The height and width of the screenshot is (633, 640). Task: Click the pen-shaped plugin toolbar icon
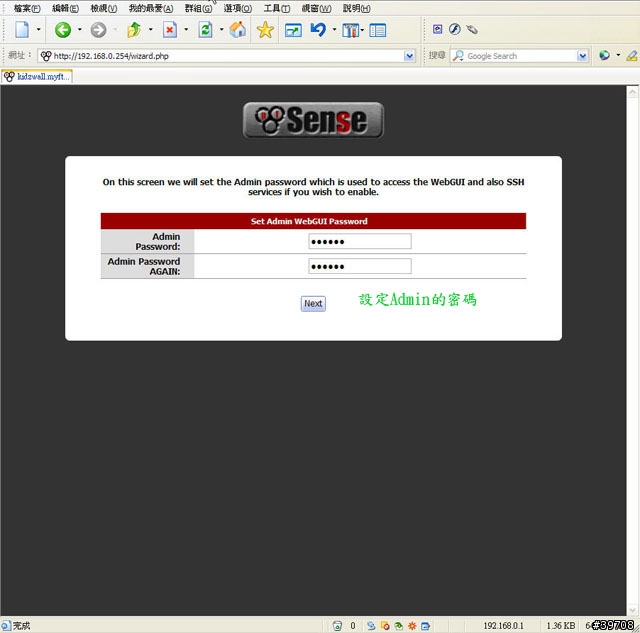[x=472, y=29]
